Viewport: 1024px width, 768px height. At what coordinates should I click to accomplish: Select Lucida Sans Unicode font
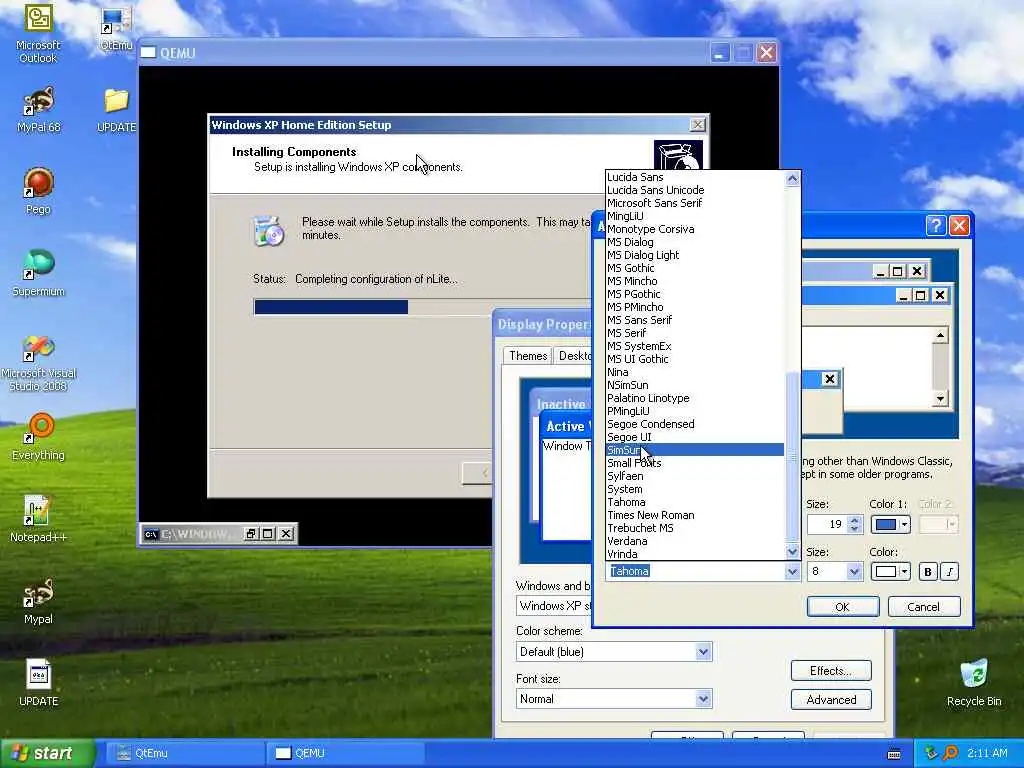tap(695, 190)
